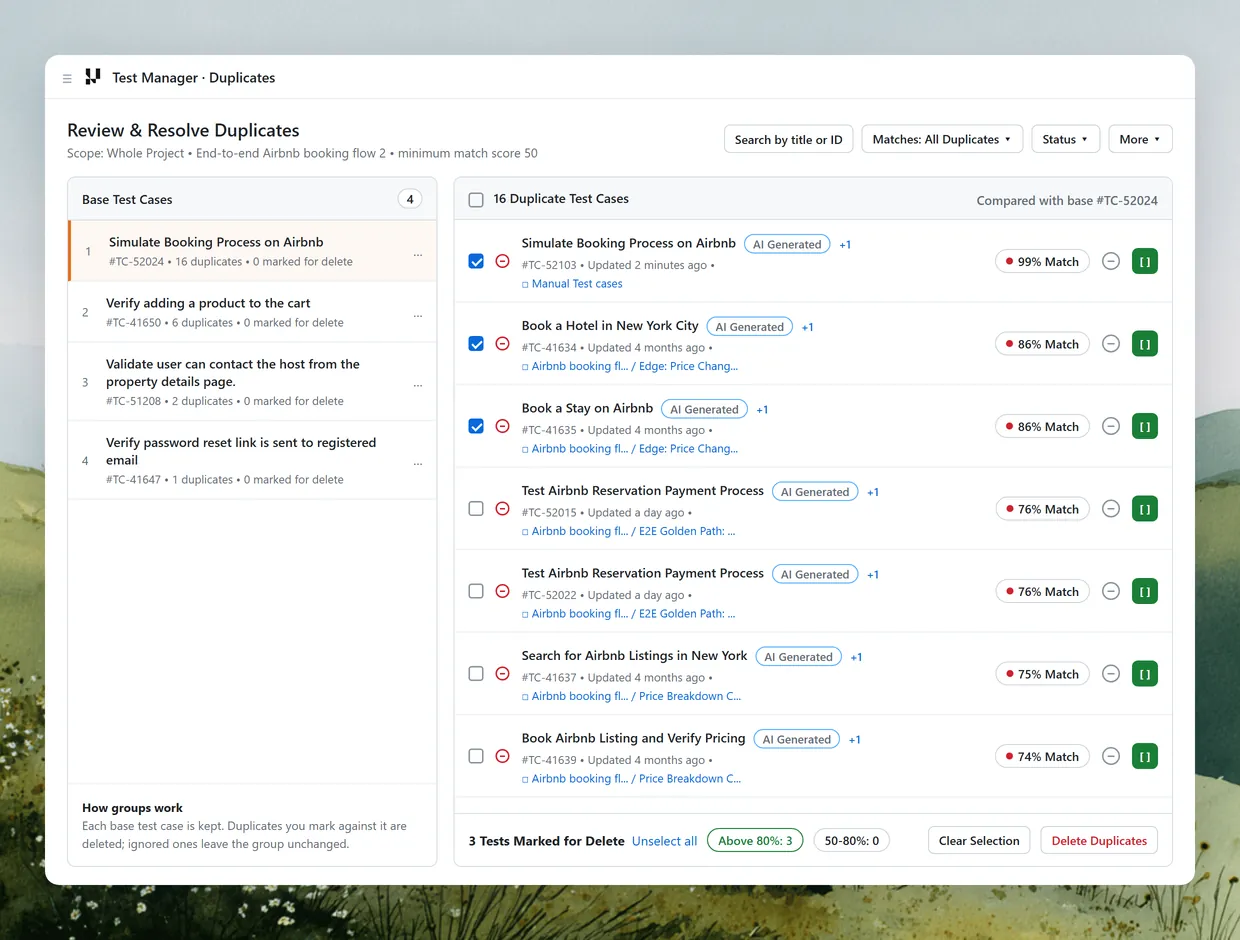
Task: Check Search for Airbnb Listings checkbox
Action: pyautogui.click(x=476, y=673)
